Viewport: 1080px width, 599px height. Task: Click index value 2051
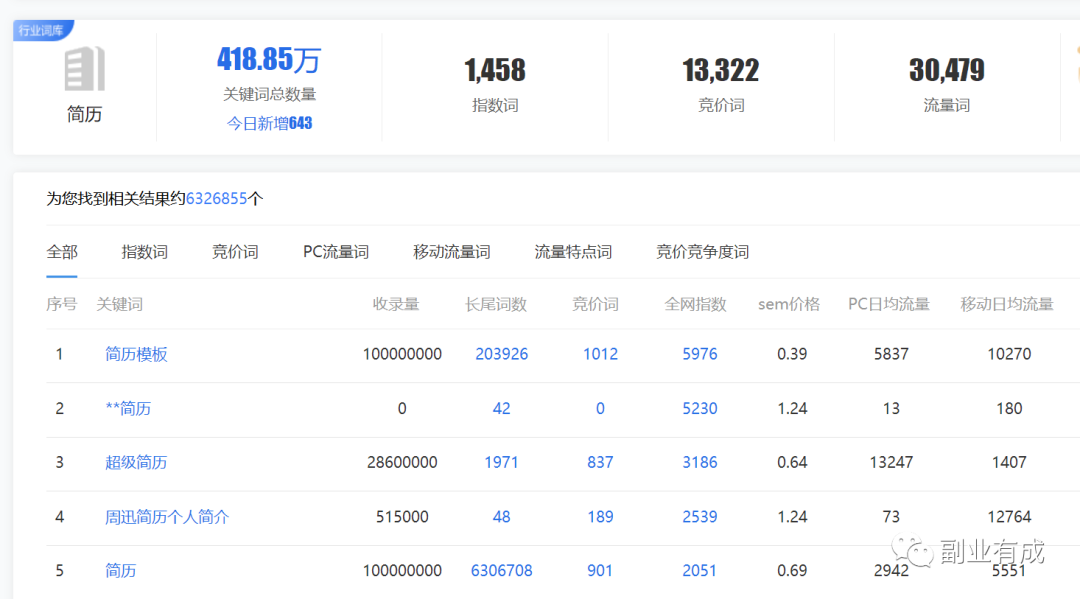(700, 570)
